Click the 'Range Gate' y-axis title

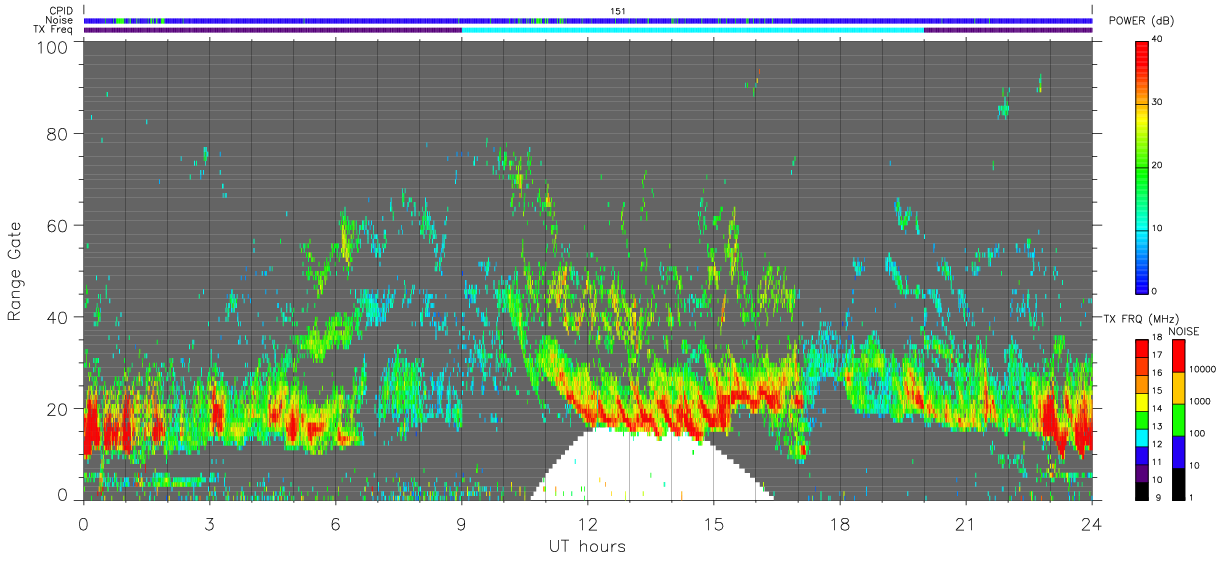coord(15,271)
